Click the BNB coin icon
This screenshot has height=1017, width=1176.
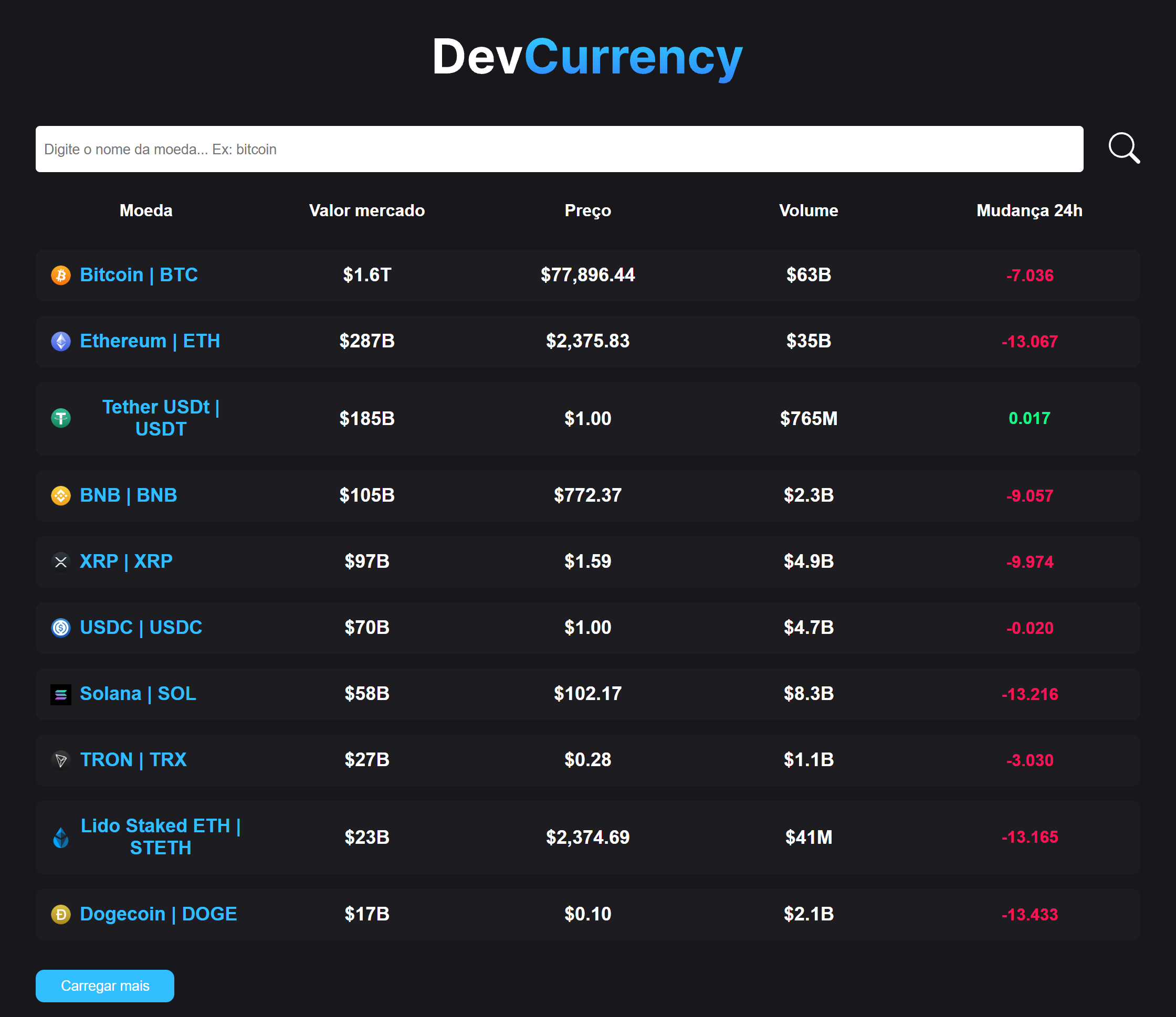[x=61, y=495]
